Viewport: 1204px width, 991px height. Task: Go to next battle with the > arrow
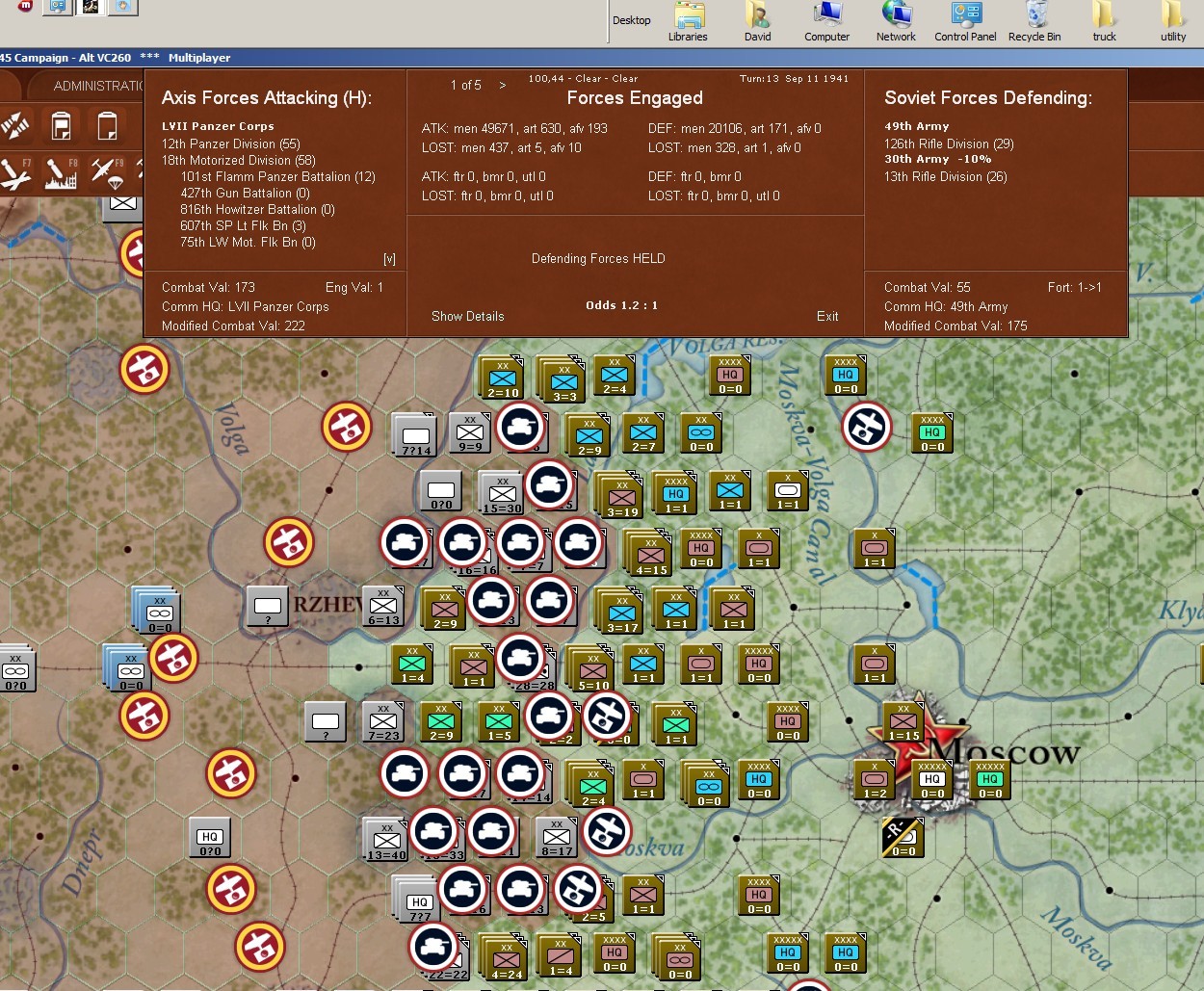click(x=502, y=85)
